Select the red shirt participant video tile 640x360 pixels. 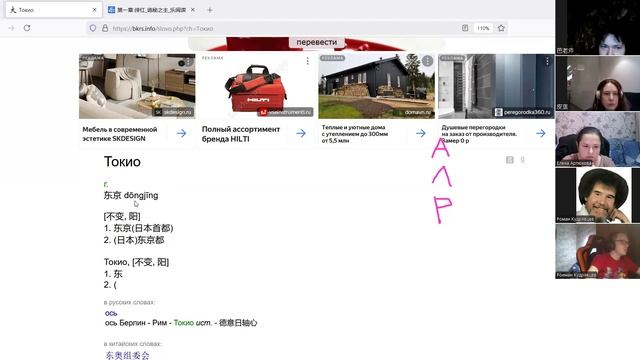click(x=598, y=251)
